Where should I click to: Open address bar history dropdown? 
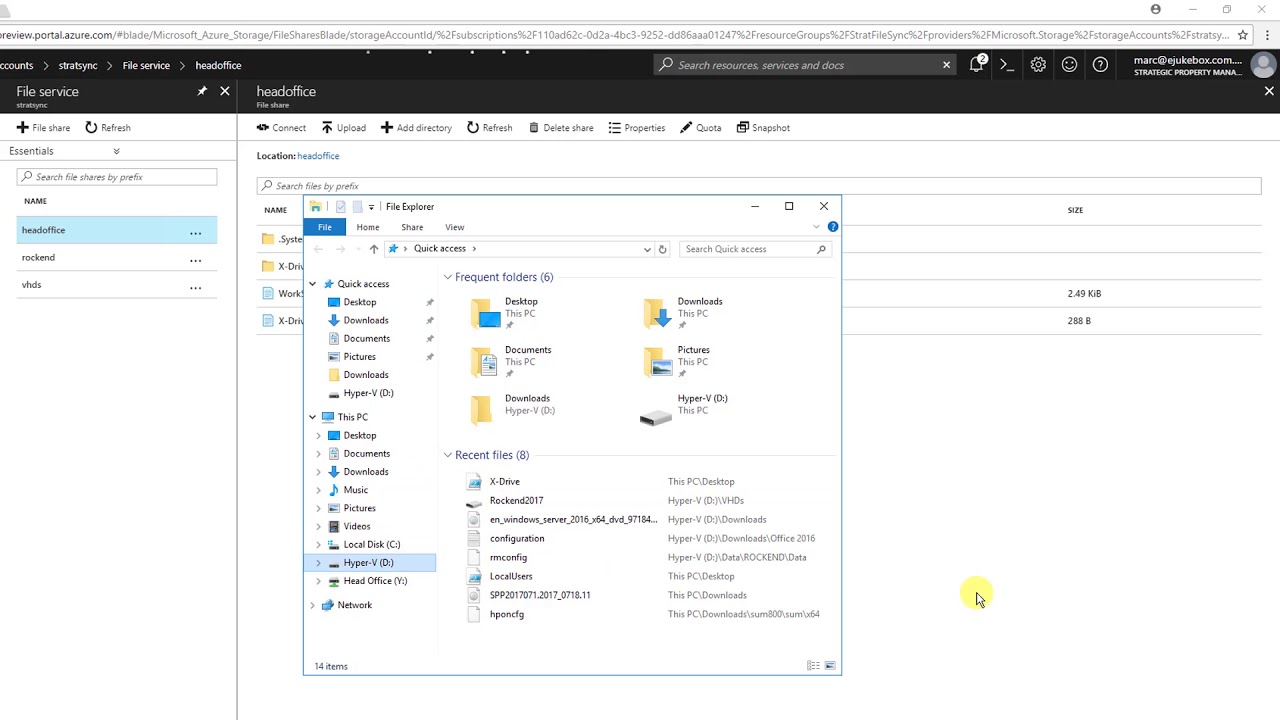(x=647, y=249)
